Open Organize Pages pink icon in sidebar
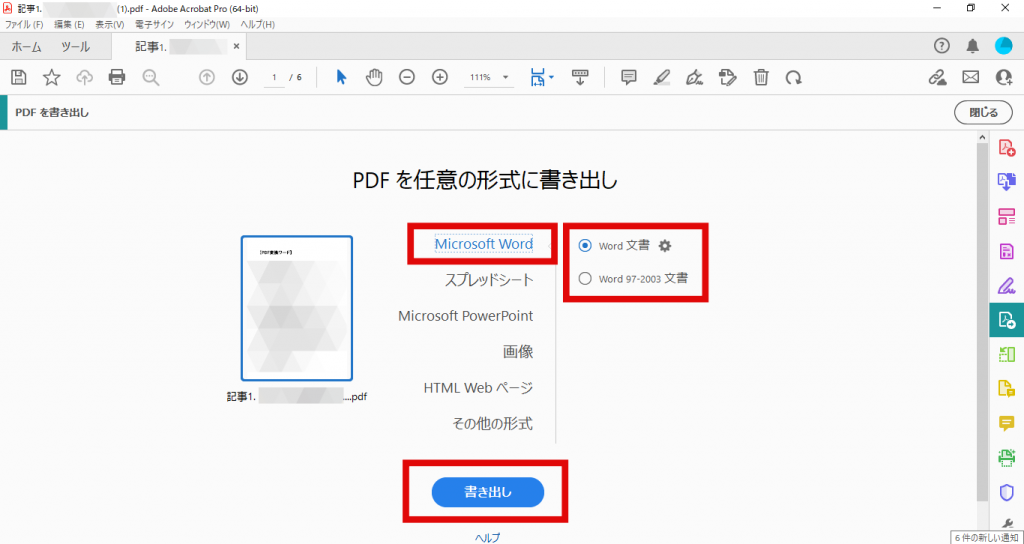Image resolution: width=1024 pixels, height=544 pixels. click(1006, 217)
